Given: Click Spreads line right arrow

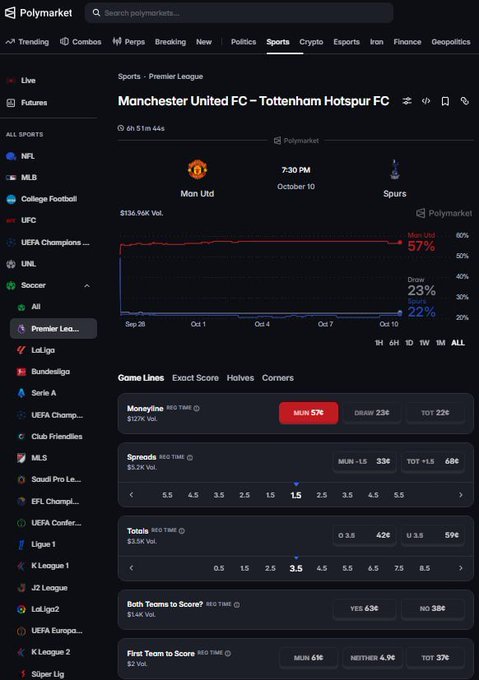Looking at the screenshot, I should pos(461,495).
